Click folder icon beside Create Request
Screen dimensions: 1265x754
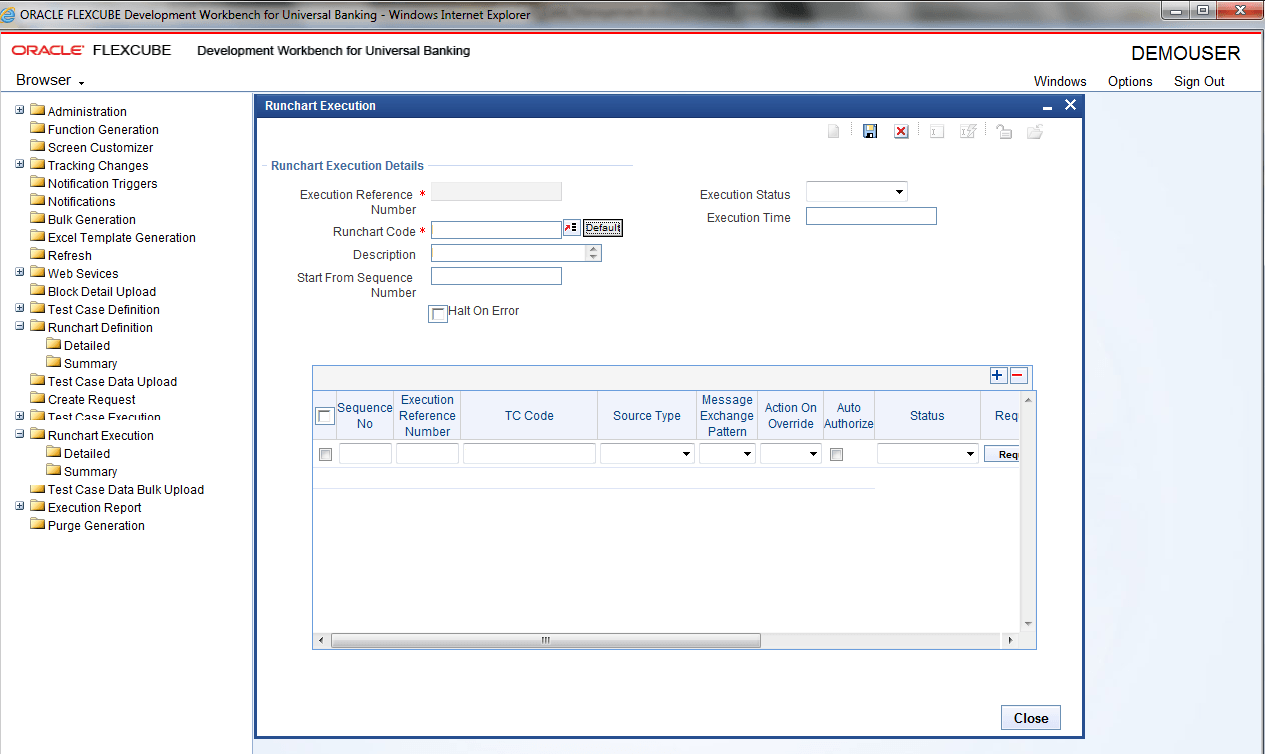coord(38,399)
